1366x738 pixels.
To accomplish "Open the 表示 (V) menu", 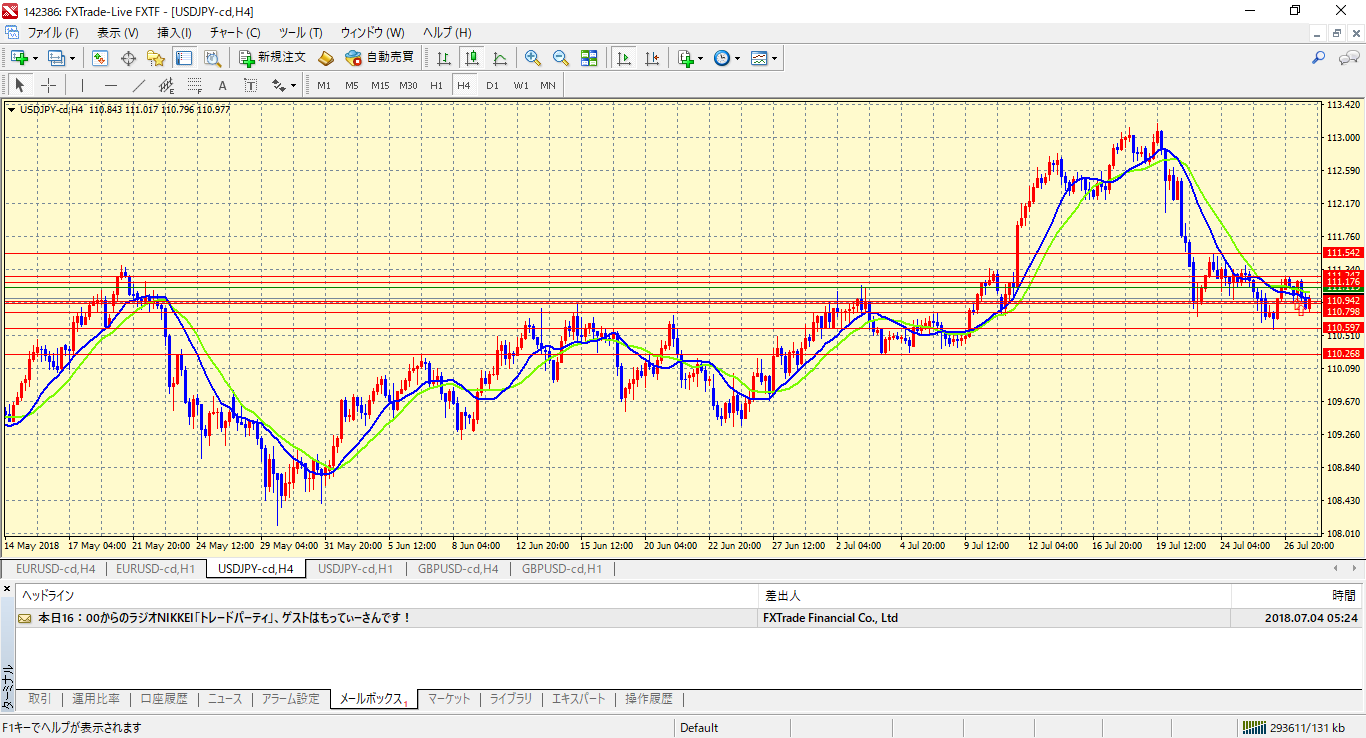I will point(118,33).
